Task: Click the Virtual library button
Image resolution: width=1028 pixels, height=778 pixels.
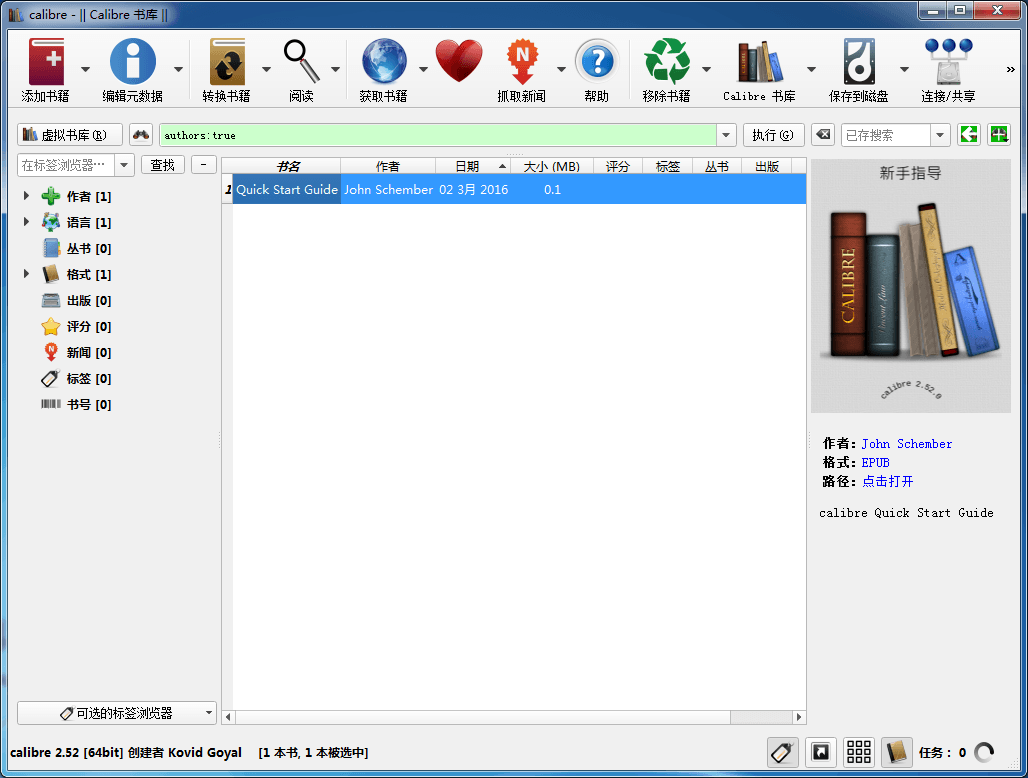Action: 69,135
